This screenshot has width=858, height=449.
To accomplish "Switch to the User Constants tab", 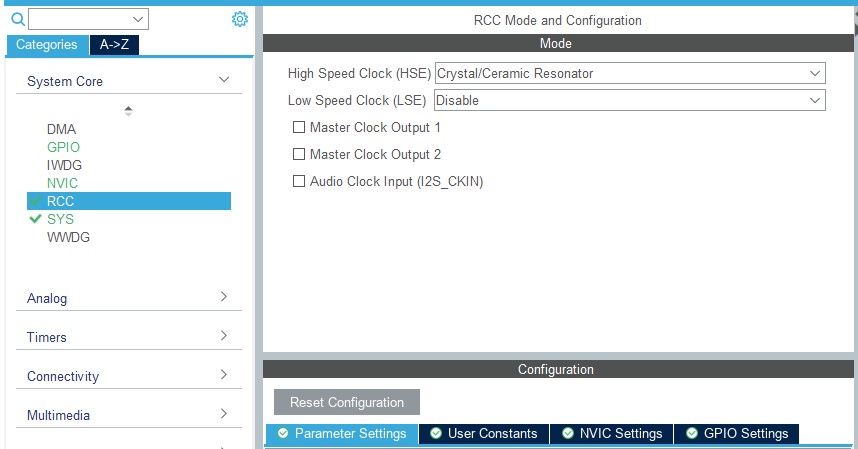I will tap(483, 434).
